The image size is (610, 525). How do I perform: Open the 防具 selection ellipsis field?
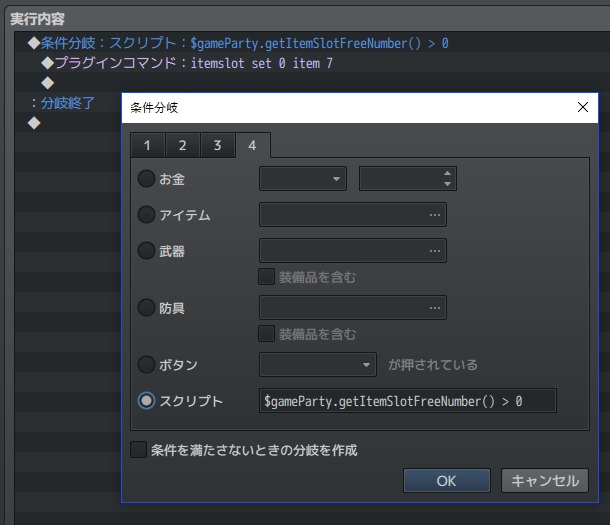[353, 308]
